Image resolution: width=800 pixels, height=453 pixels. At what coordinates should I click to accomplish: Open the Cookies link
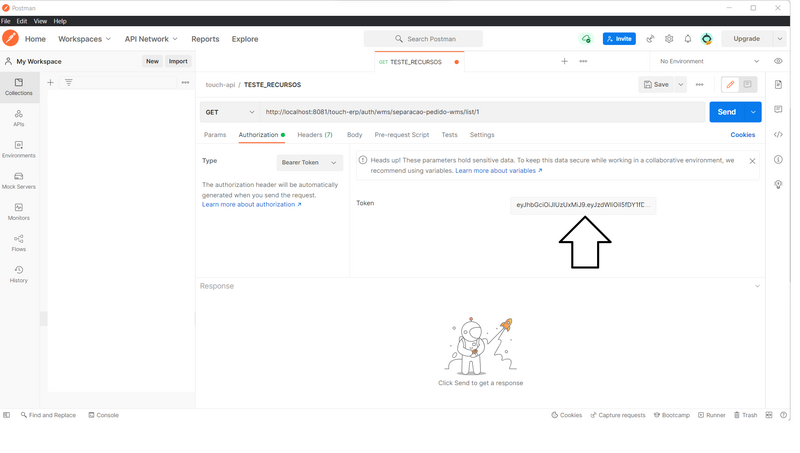(742, 135)
